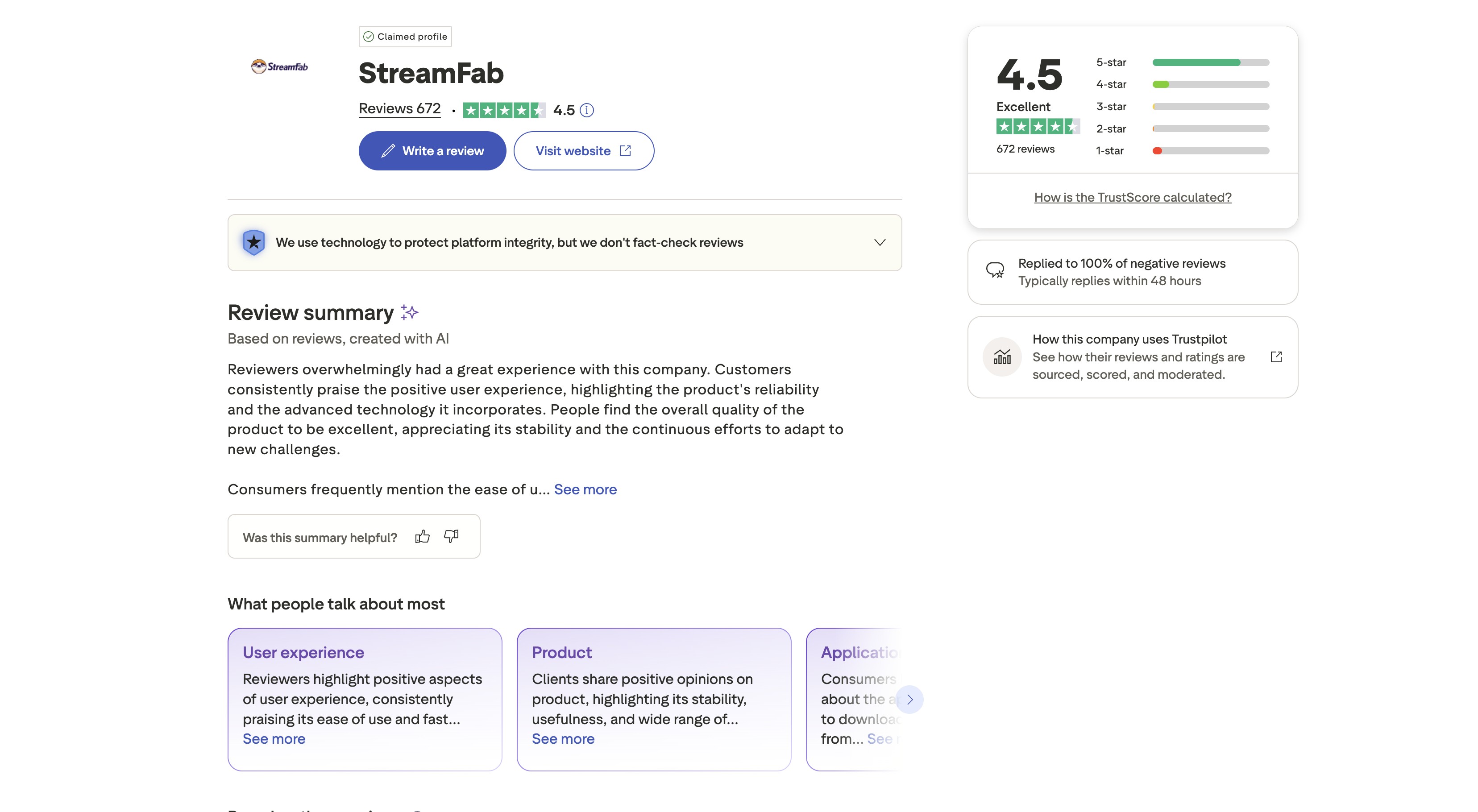
Task: Open the external link for how company uses Trustpilot
Action: pyautogui.click(x=1276, y=356)
